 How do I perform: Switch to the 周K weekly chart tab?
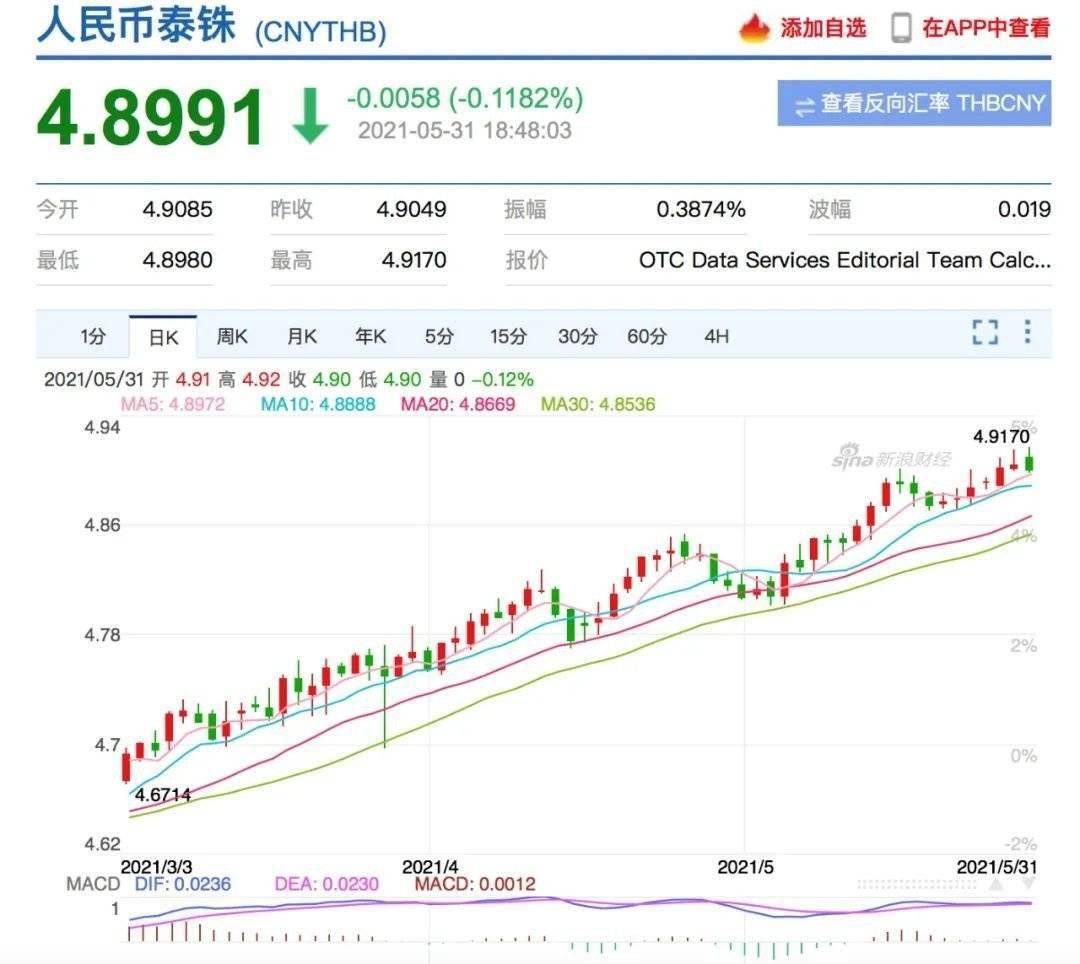(x=232, y=337)
